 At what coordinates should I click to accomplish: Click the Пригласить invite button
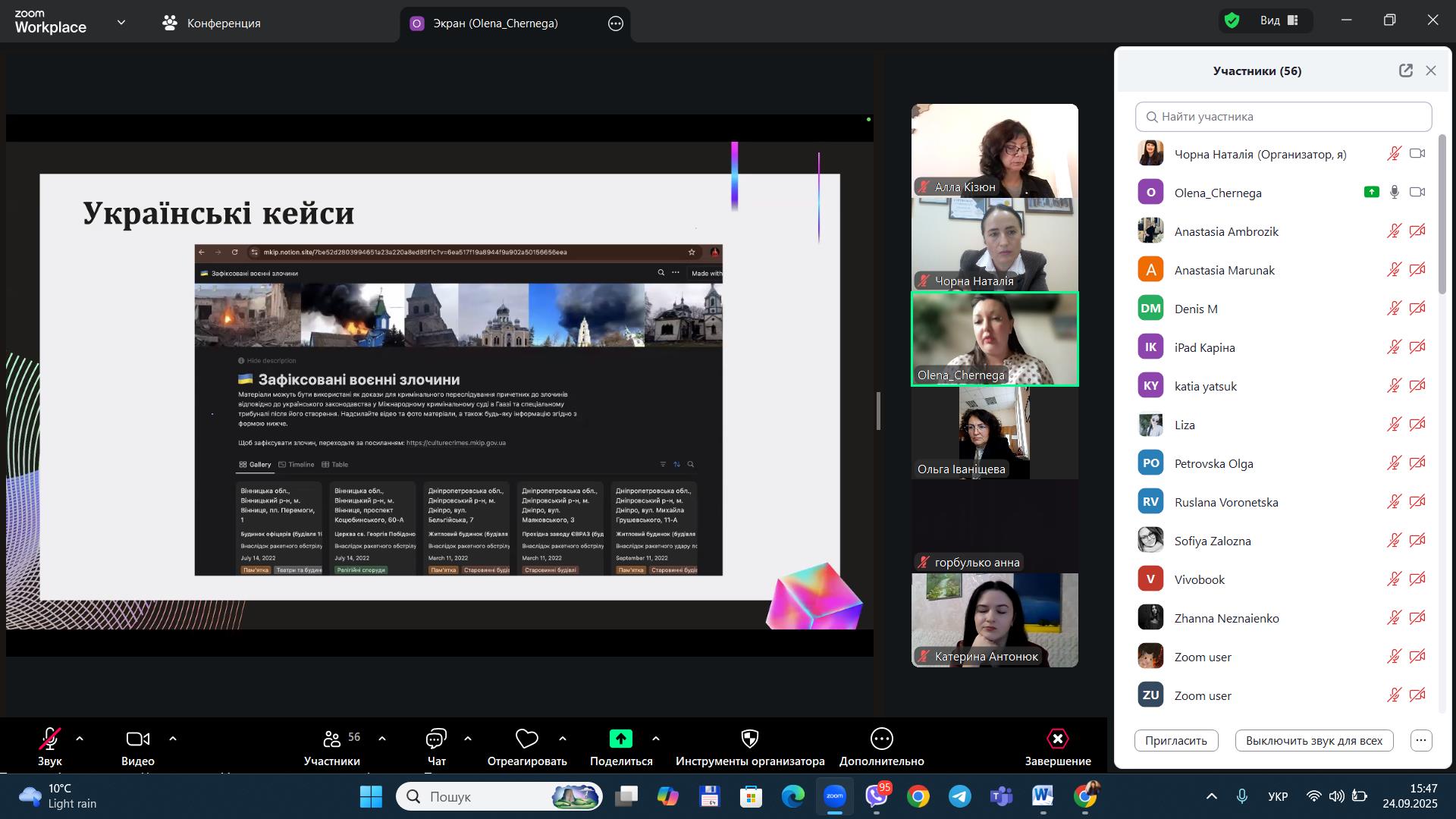coord(1175,740)
